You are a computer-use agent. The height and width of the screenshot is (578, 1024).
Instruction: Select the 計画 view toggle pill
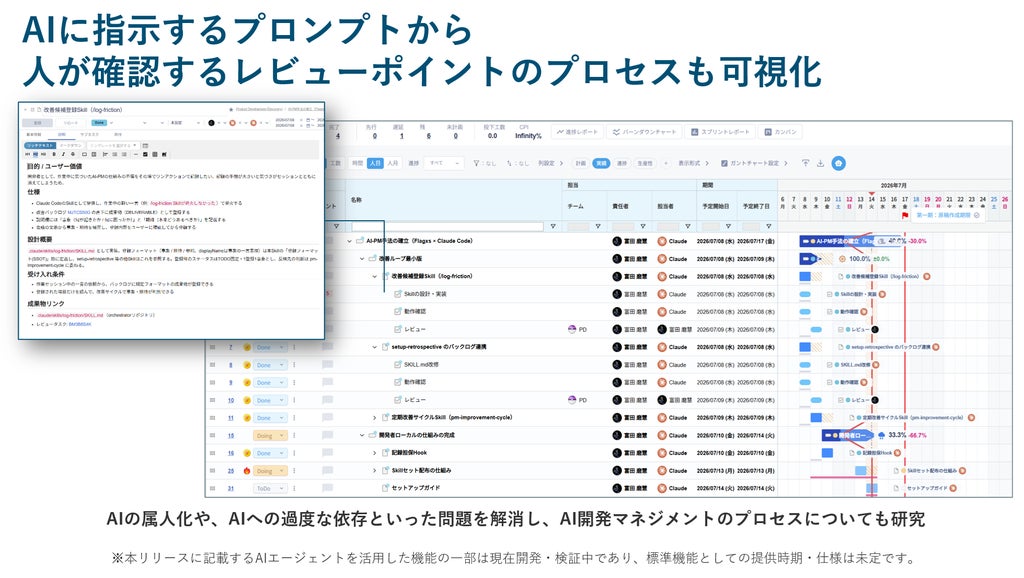pyautogui.click(x=581, y=163)
